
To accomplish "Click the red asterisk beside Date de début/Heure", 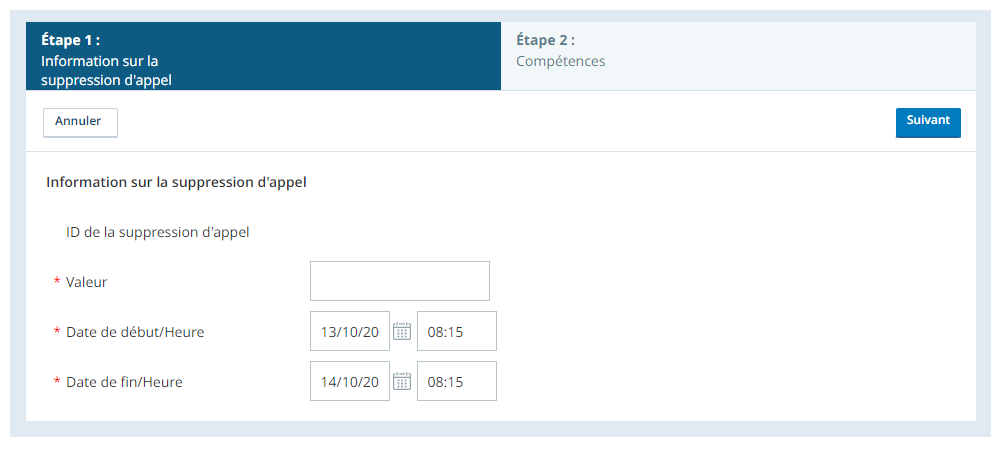I will [x=57, y=332].
